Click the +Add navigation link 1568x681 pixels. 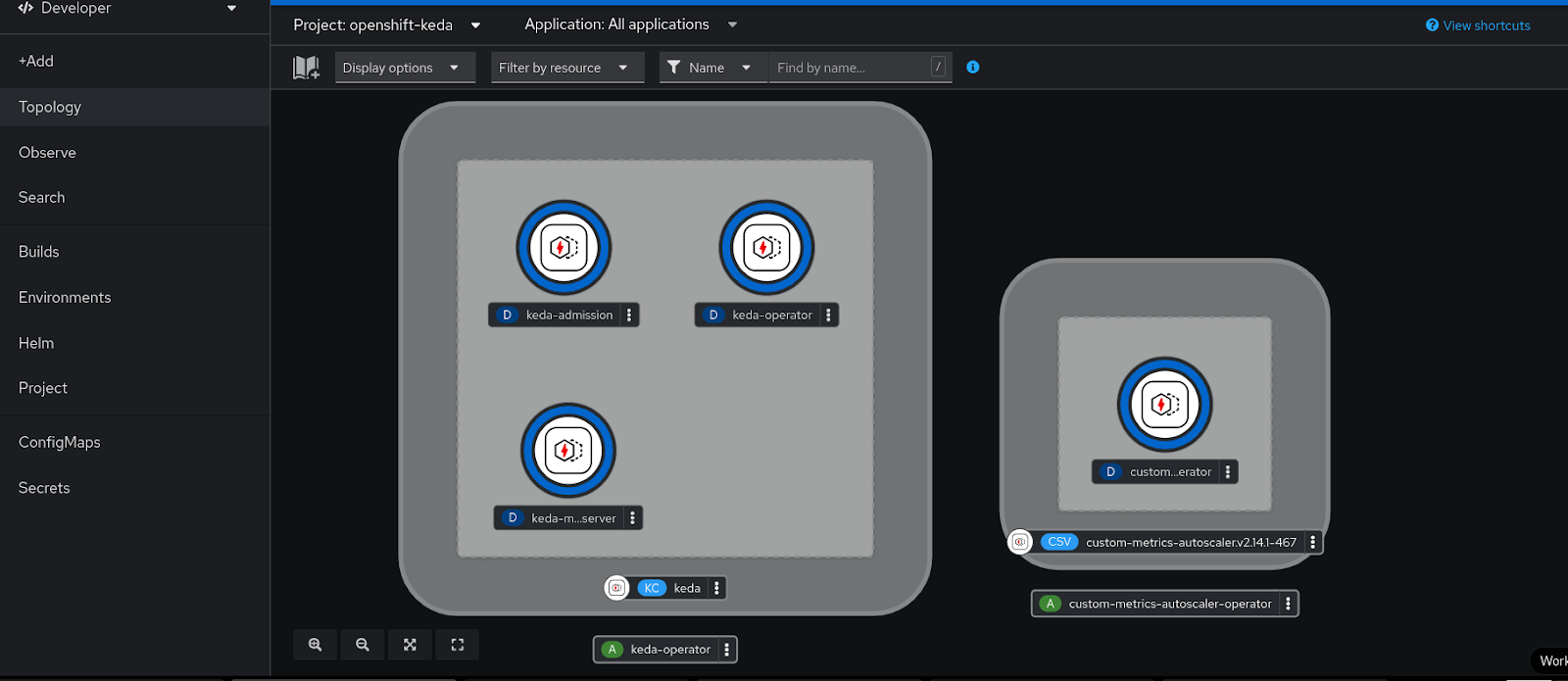pos(36,61)
